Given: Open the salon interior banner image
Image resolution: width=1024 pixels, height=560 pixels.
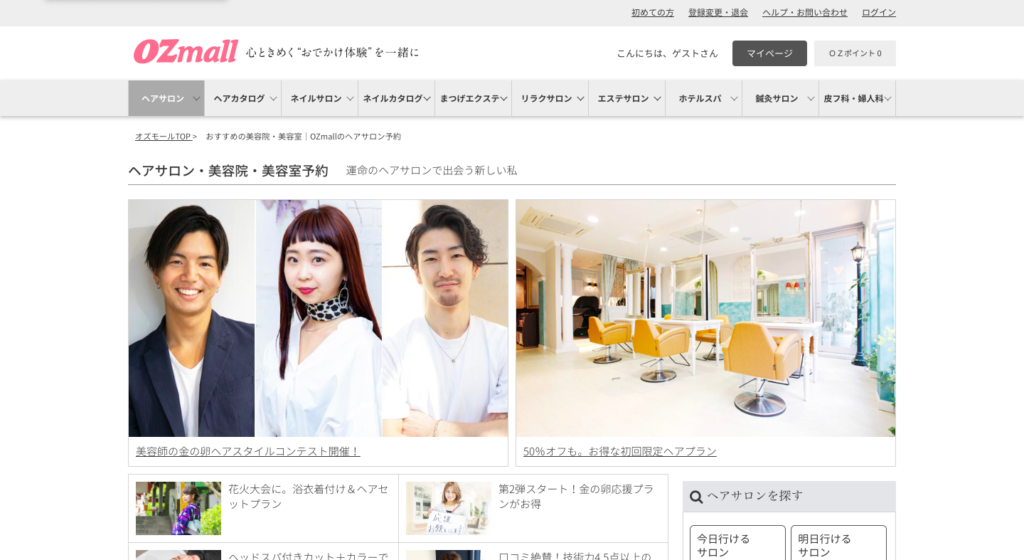Looking at the screenshot, I should pyautogui.click(x=705, y=318).
